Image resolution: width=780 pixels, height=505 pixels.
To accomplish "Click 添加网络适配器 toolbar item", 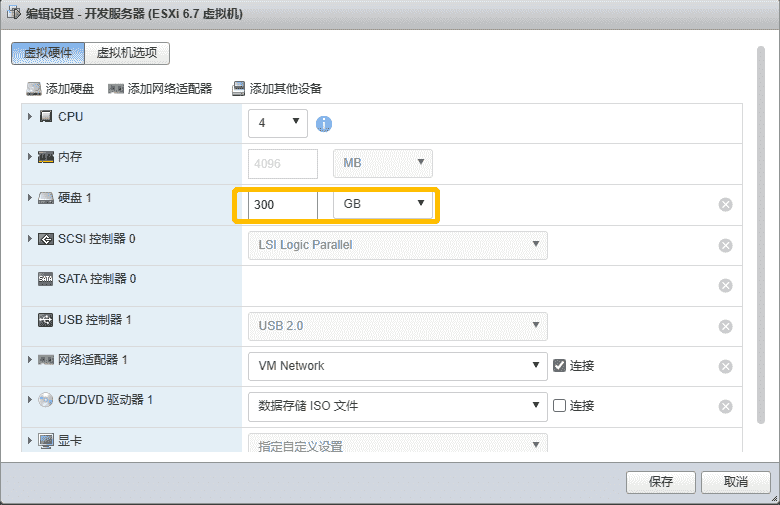I will pyautogui.click(x=160, y=89).
